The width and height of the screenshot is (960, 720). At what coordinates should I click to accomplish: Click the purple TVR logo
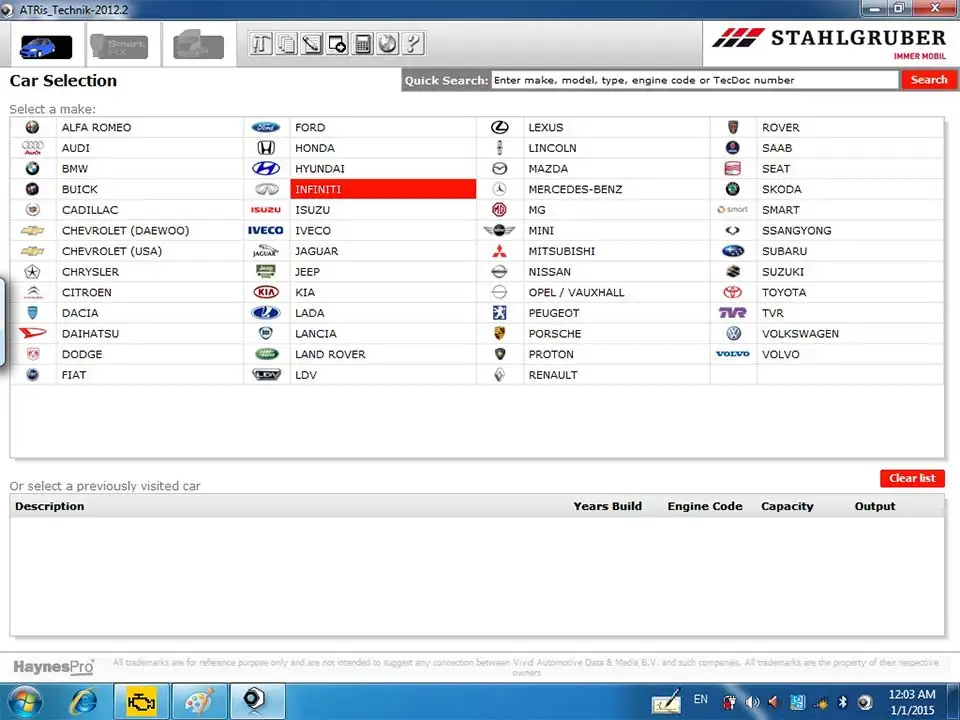click(x=733, y=313)
